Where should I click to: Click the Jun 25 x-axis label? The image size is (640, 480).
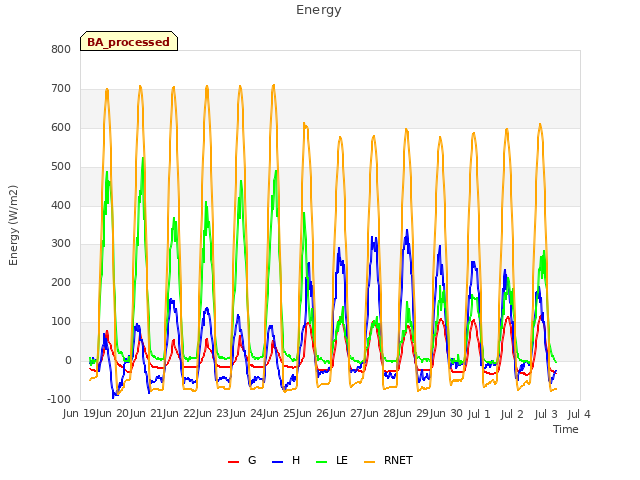280,414
